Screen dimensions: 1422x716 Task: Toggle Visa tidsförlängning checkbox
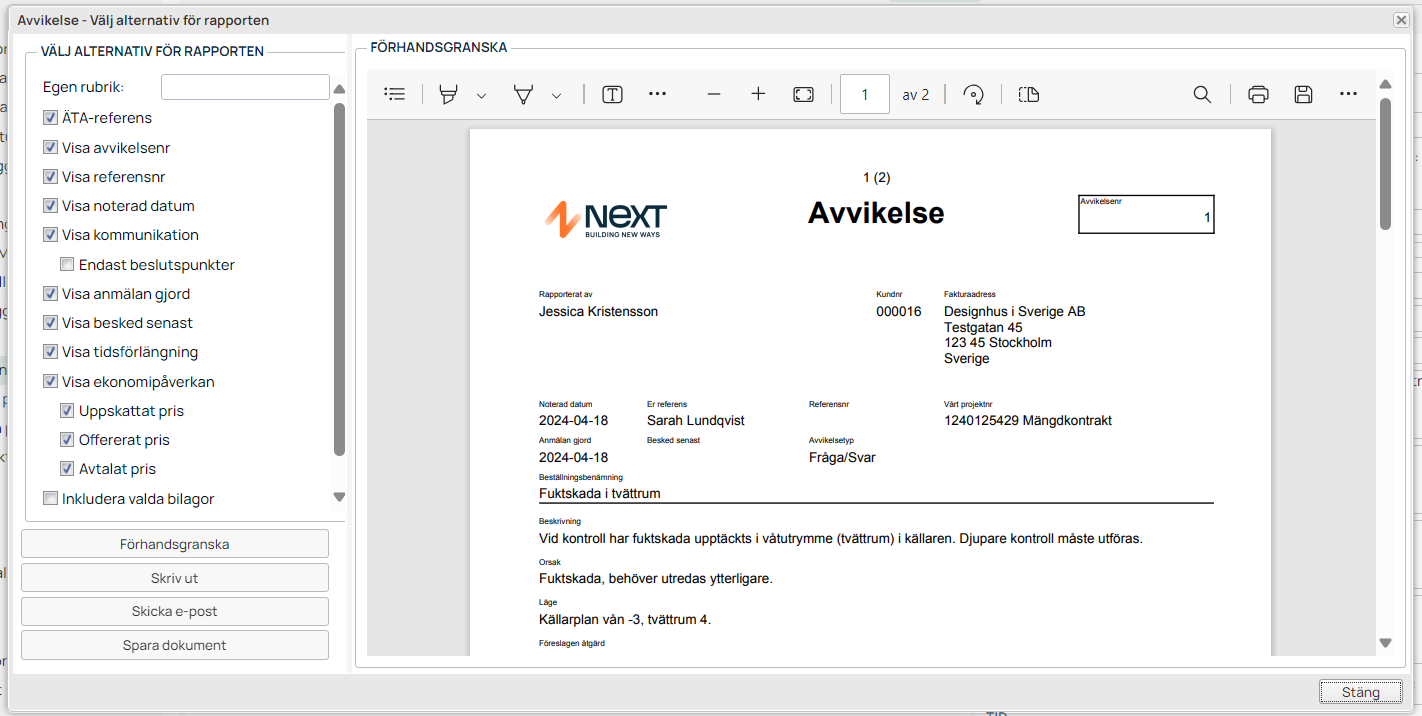[x=50, y=352]
